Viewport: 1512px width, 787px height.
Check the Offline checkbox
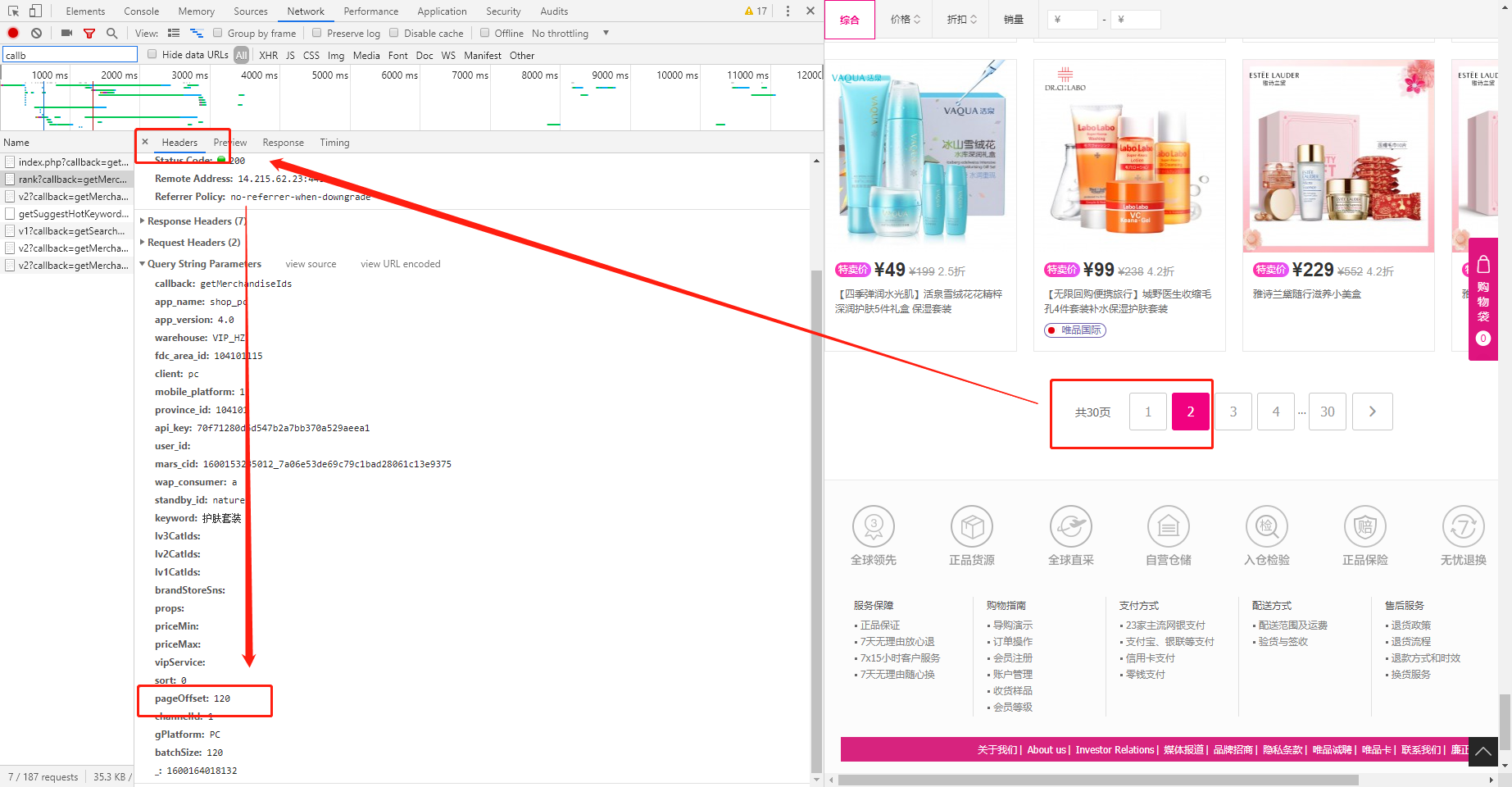485,33
